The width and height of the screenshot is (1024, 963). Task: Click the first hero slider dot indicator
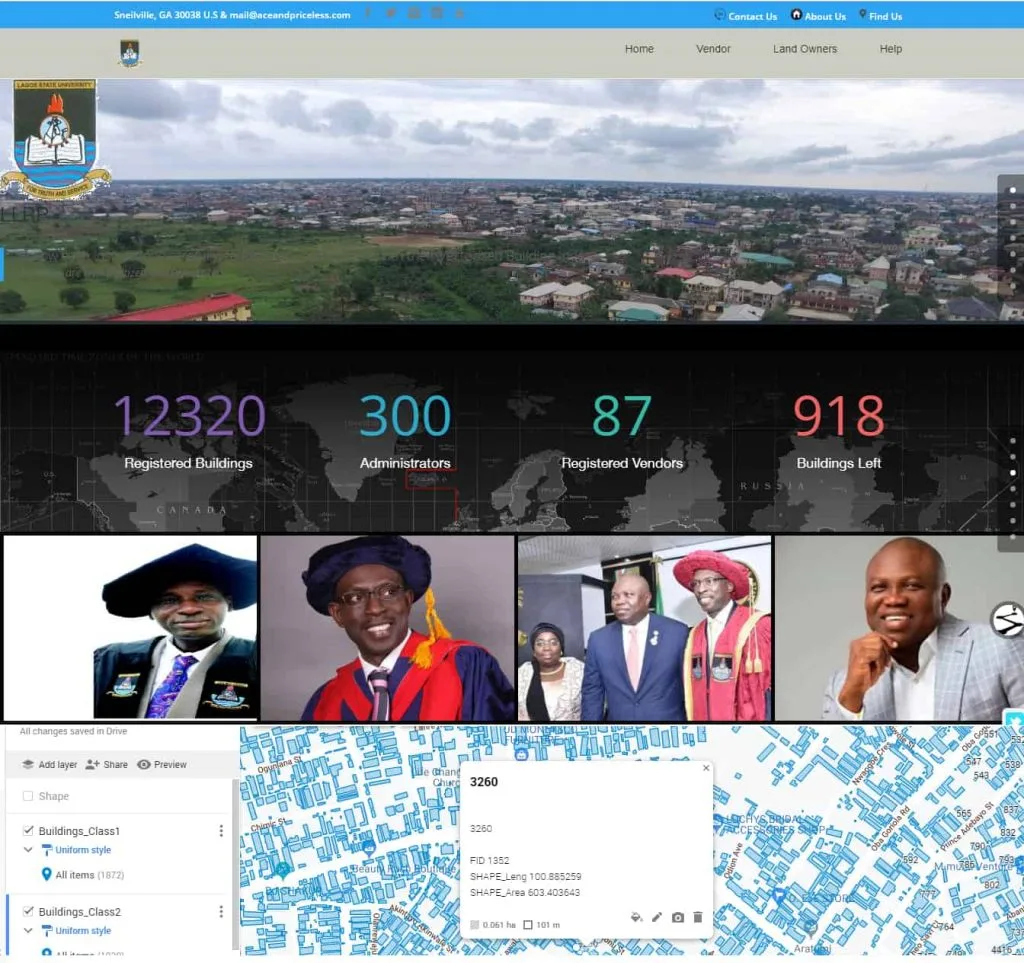pos(1013,190)
